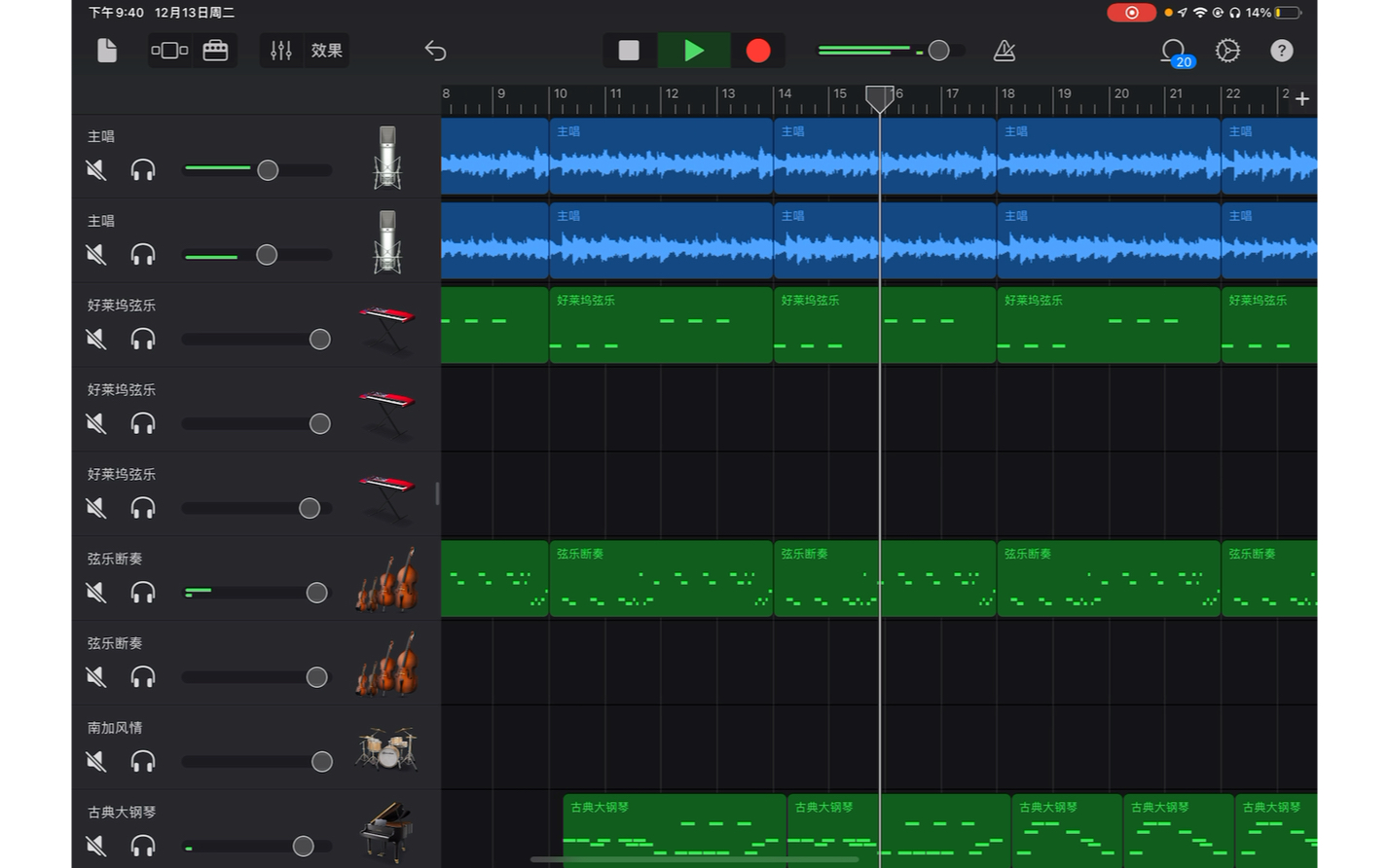Select second track 主唱 audio region at bar 10
1389x868 pixels.
tap(661, 240)
